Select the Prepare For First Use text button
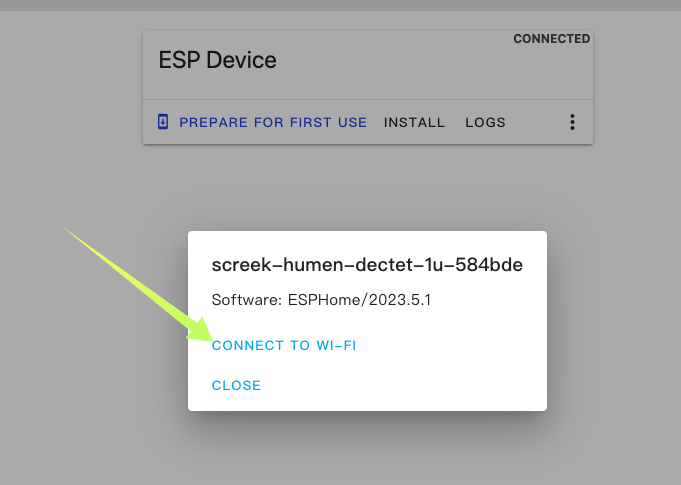 [x=273, y=122]
